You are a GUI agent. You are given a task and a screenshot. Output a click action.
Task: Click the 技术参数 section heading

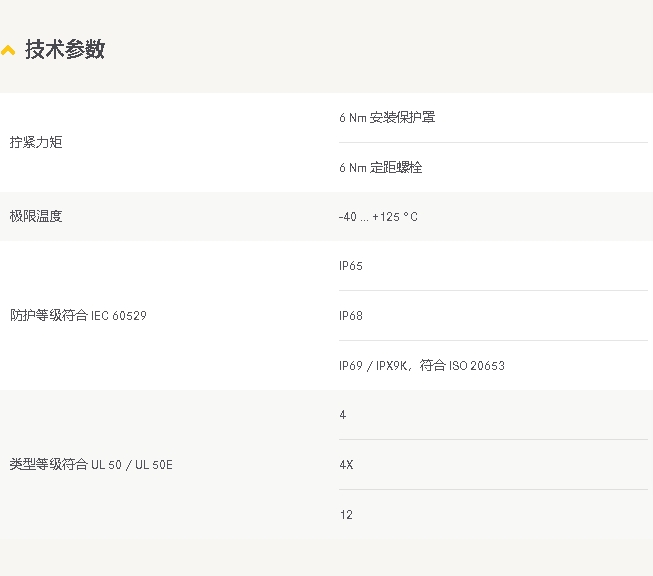[x=65, y=49]
